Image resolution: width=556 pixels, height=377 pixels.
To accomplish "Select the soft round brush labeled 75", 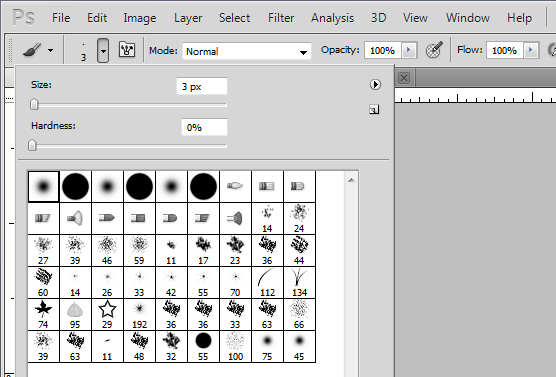I will pyautogui.click(x=267, y=346).
